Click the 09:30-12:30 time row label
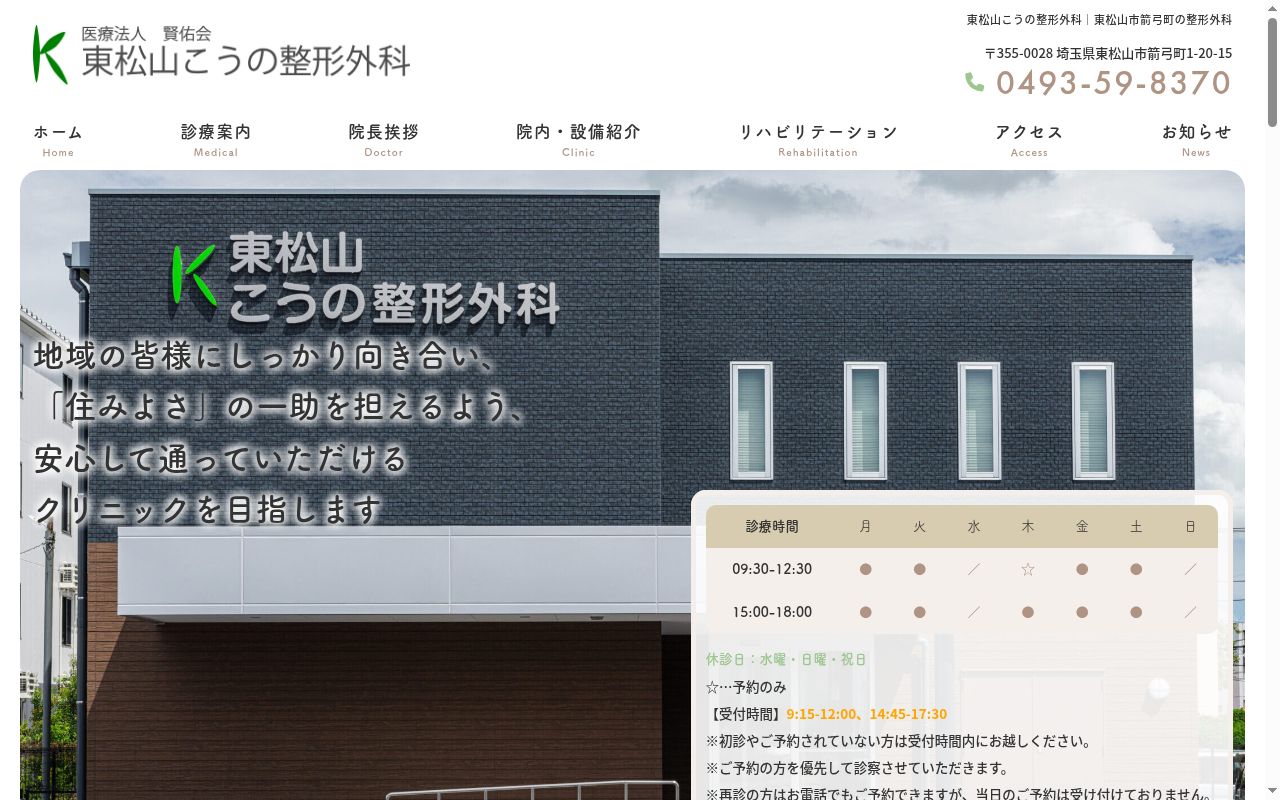 tap(772, 569)
